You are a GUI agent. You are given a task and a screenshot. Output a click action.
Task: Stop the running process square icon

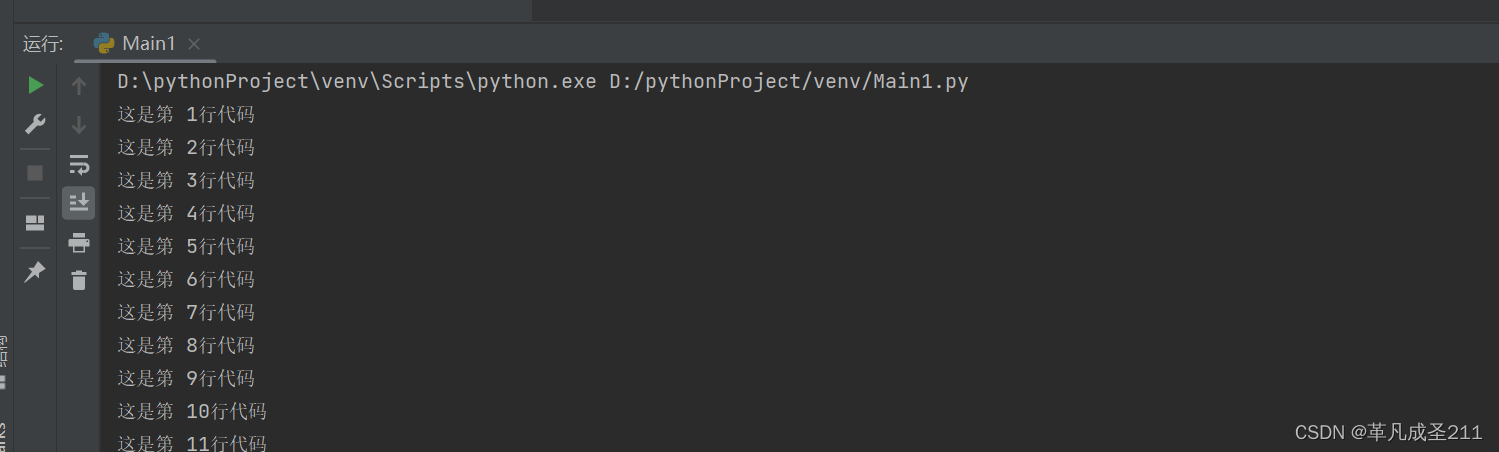tap(35, 173)
